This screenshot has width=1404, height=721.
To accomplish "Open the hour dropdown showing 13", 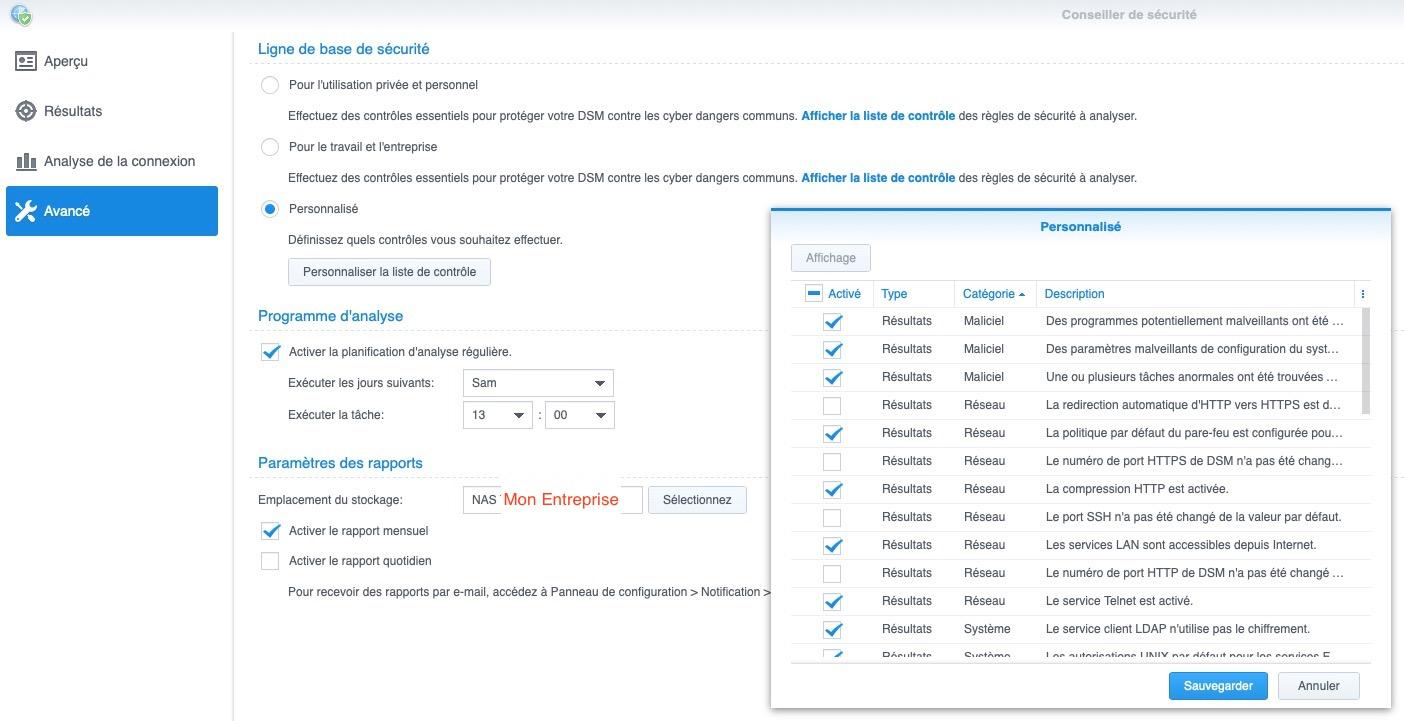I will [x=497, y=415].
